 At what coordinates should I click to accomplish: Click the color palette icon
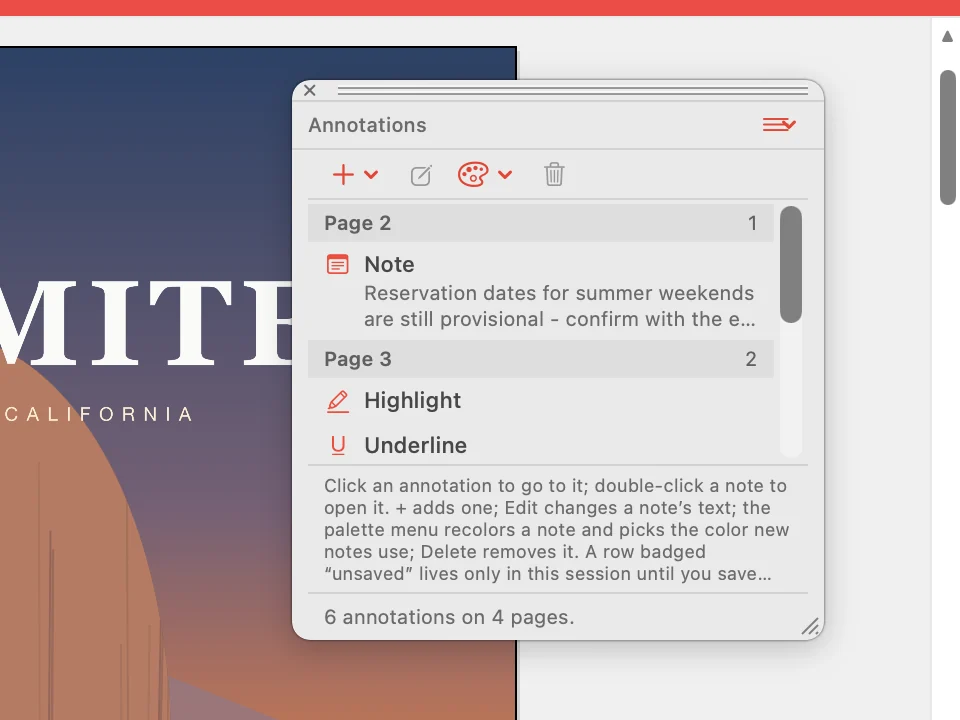[473, 174]
